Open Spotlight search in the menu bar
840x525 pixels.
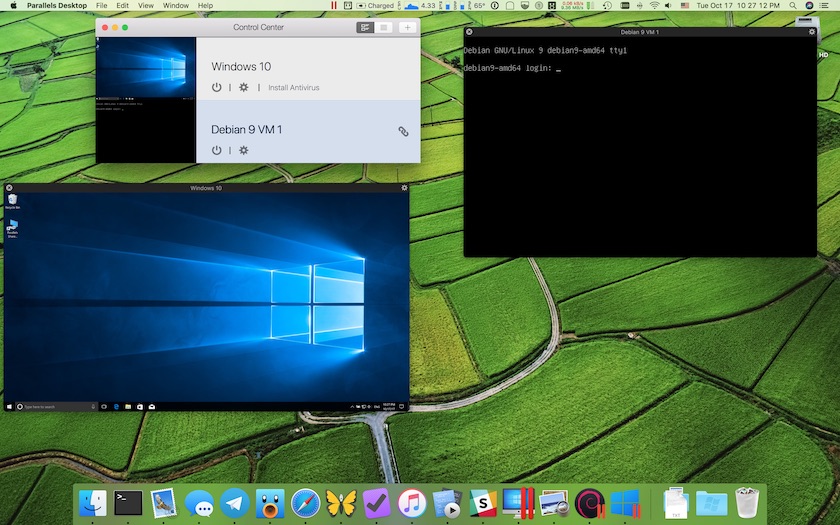click(x=793, y=5)
